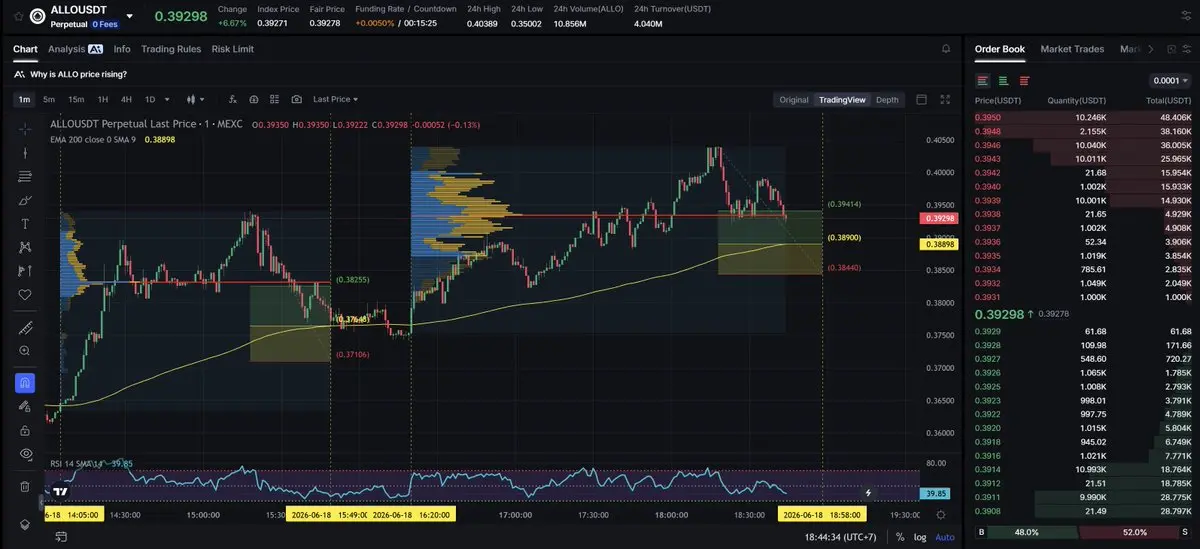Click the 0.3908 bid price row
This screenshot has width=1200, height=549.
tap(1082, 512)
